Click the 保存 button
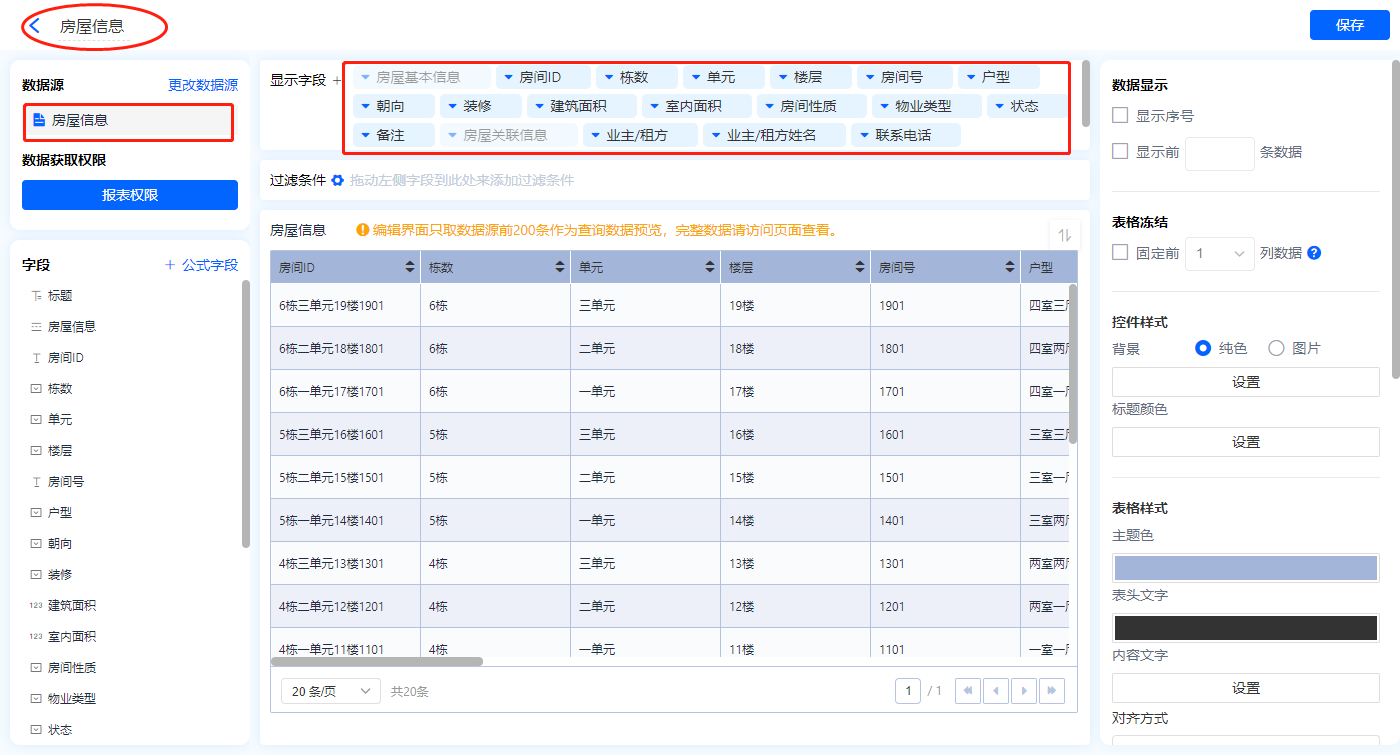This screenshot has height=755, width=1400. click(1349, 25)
